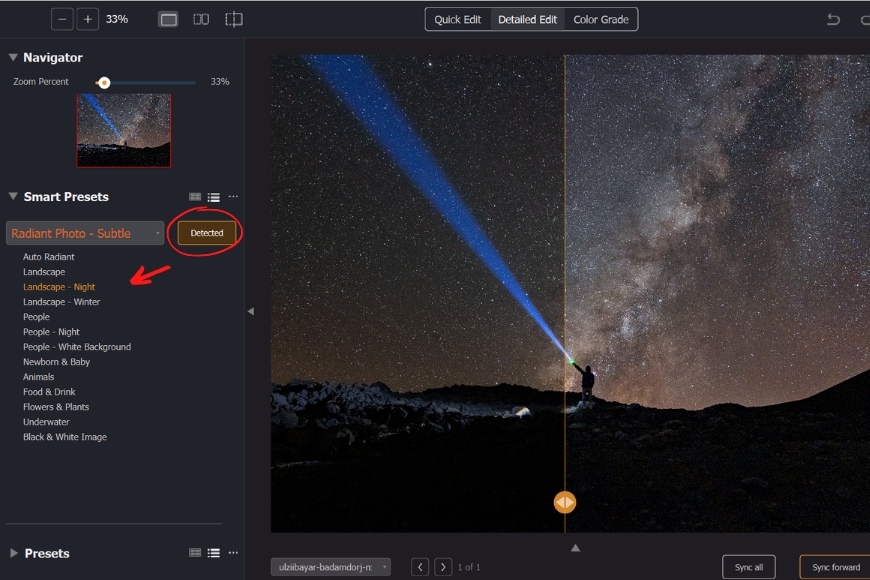Viewport: 870px width, 580px height.
Task: Switch to single image view
Action: [168, 19]
